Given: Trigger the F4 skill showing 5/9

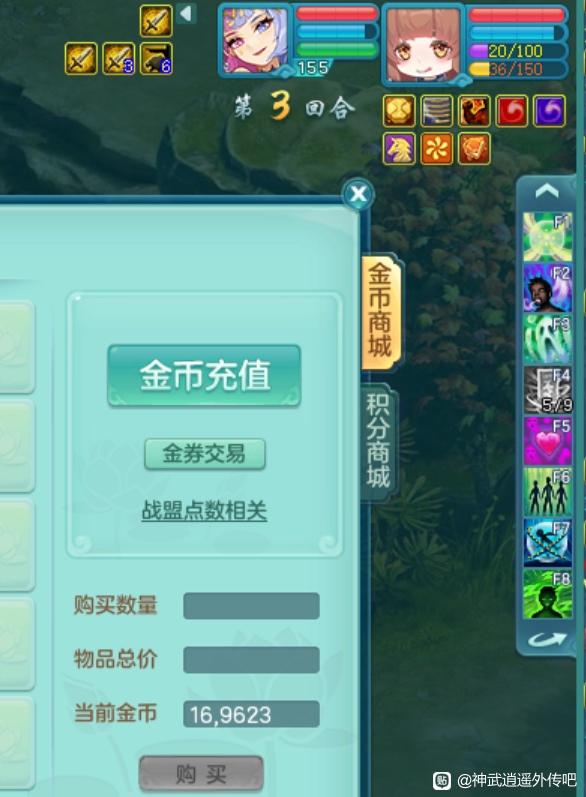Looking at the screenshot, I should click(547, 390).
